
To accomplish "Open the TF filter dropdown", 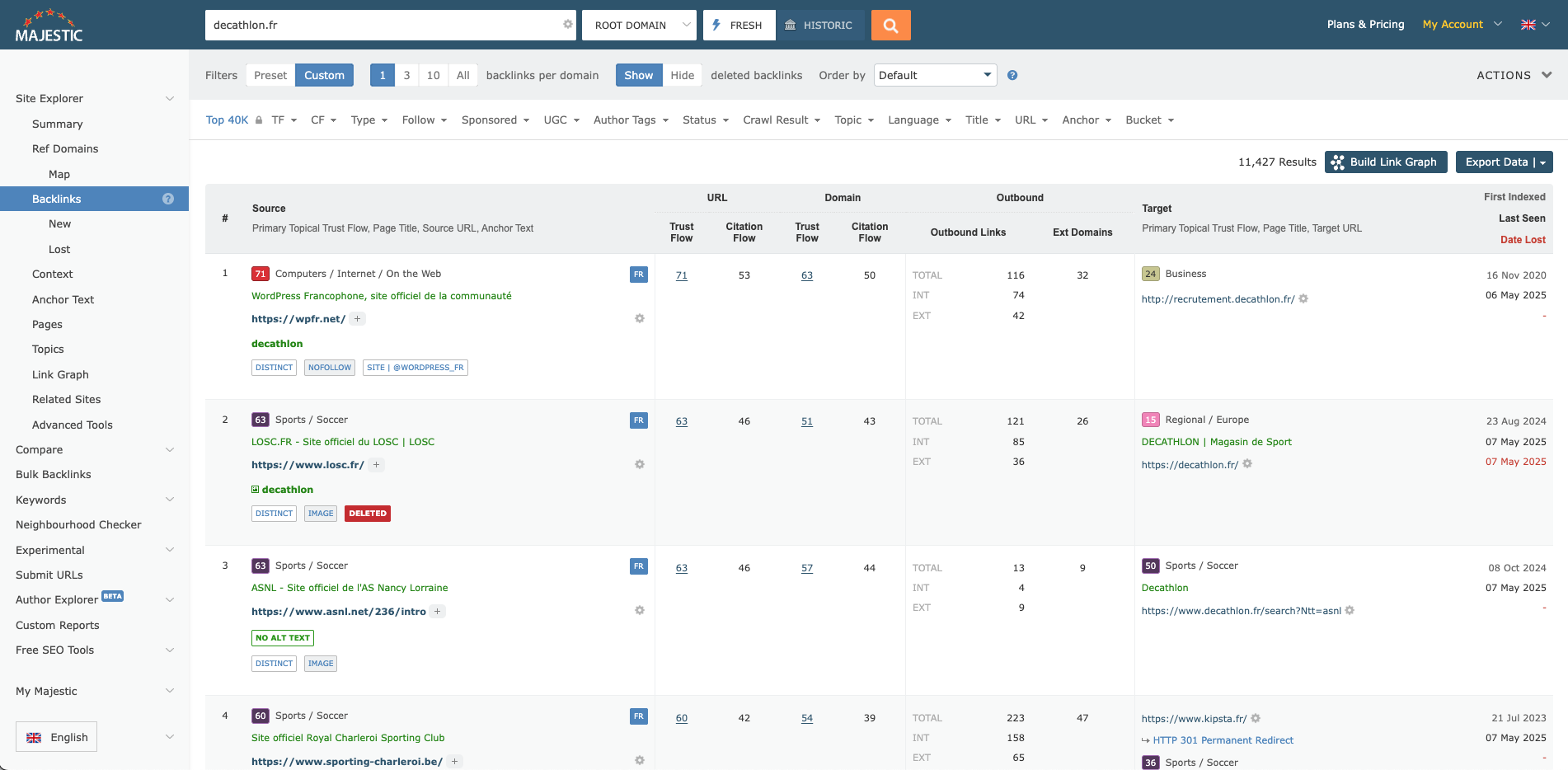I will [284, 120].
